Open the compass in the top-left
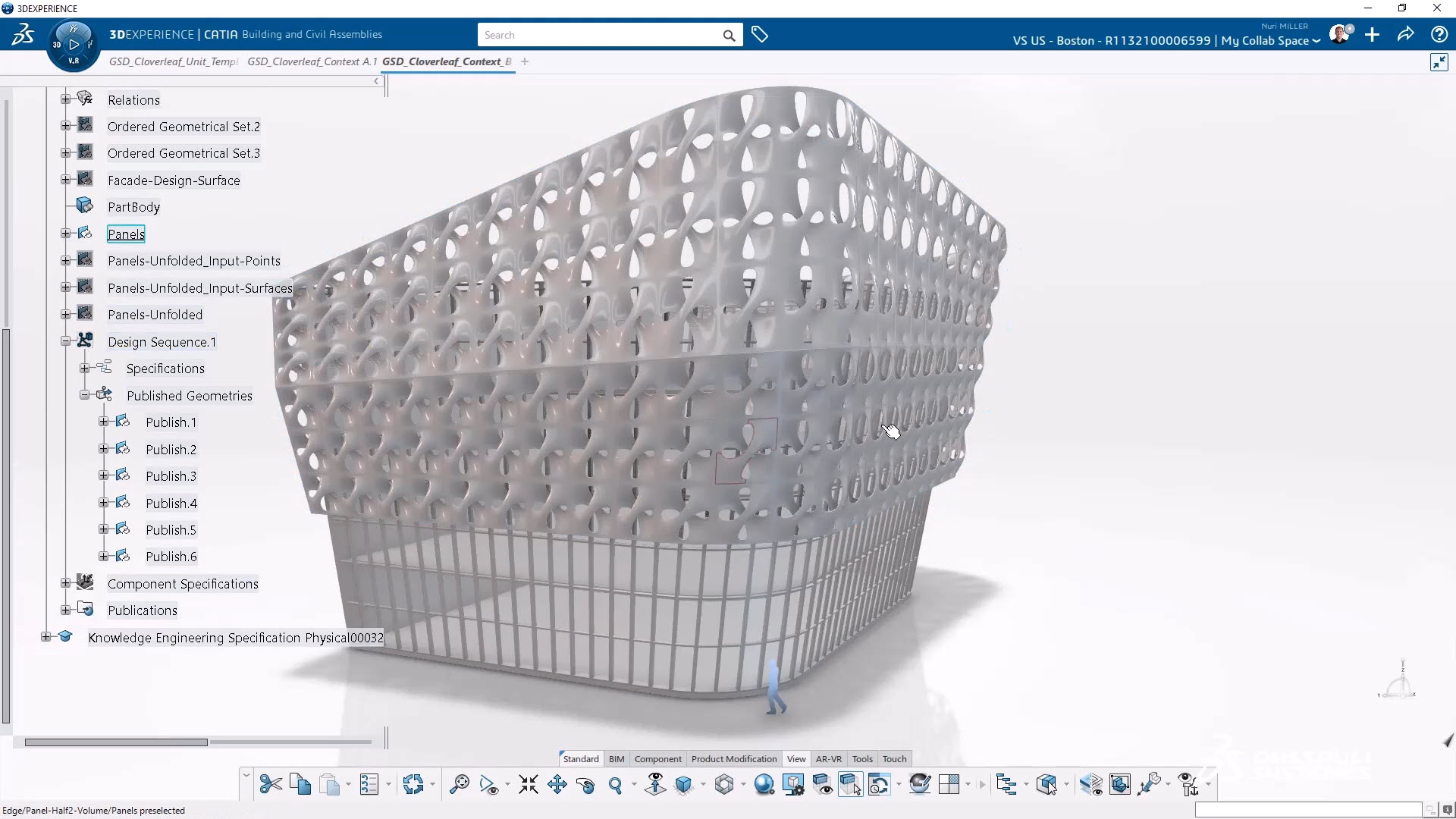 click(73, 44)
